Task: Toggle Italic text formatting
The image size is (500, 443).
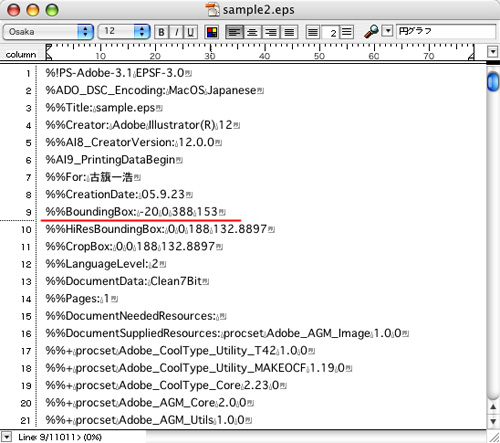Action: click(x=176, y=32)
